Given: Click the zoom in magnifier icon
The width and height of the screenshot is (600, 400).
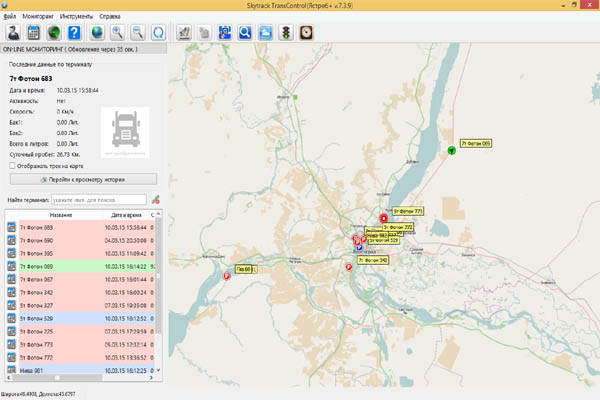Looking at the screenshot, I should click(x=118, y=32).
